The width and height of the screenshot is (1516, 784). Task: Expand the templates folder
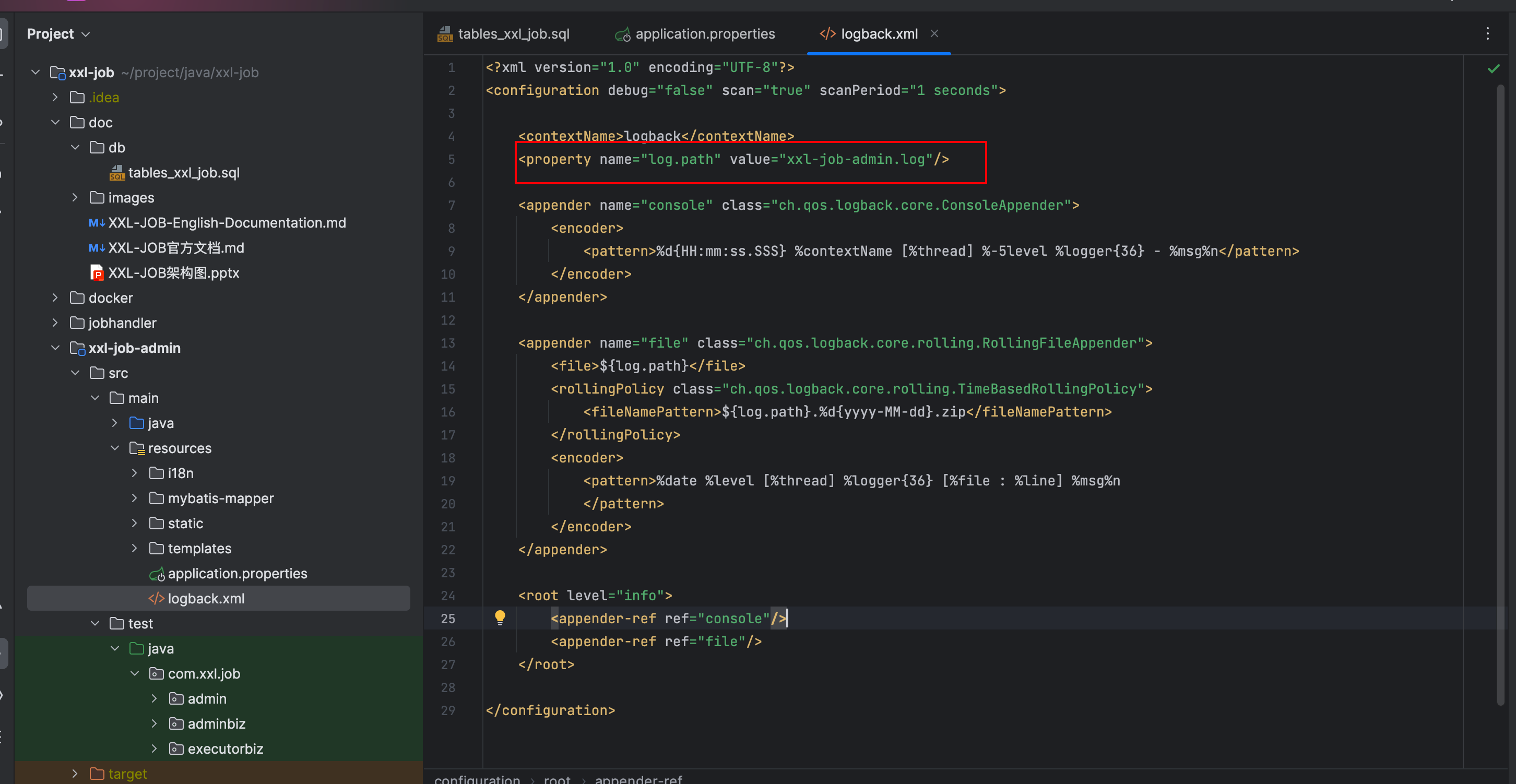pos(134,548)
